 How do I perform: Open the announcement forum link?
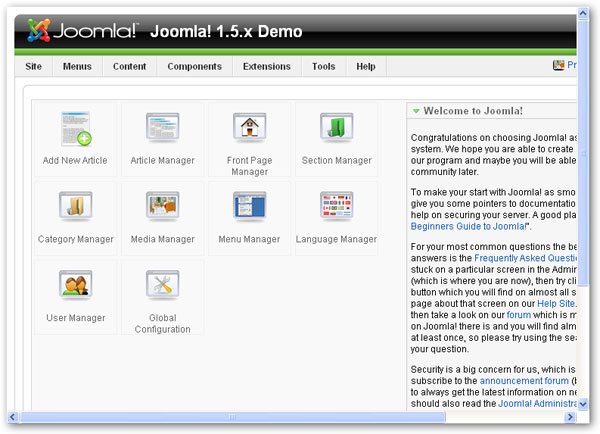(524, 381)
